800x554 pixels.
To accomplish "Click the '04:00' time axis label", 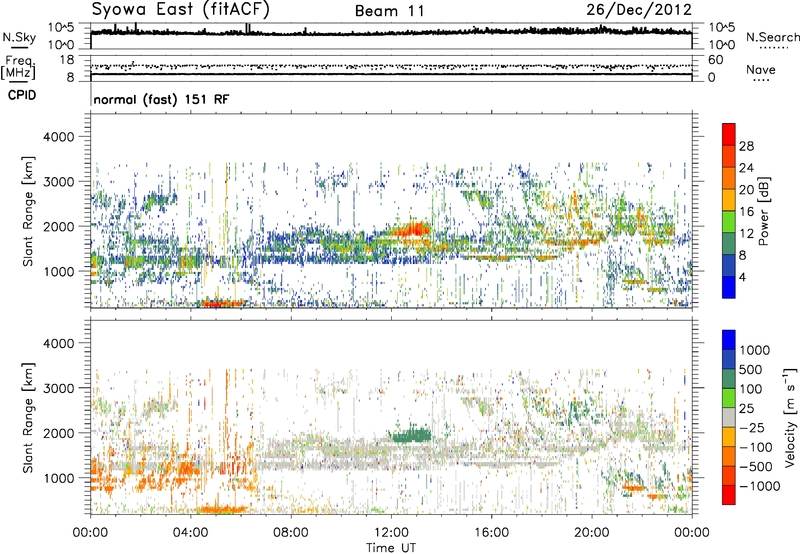I will 191,533.
